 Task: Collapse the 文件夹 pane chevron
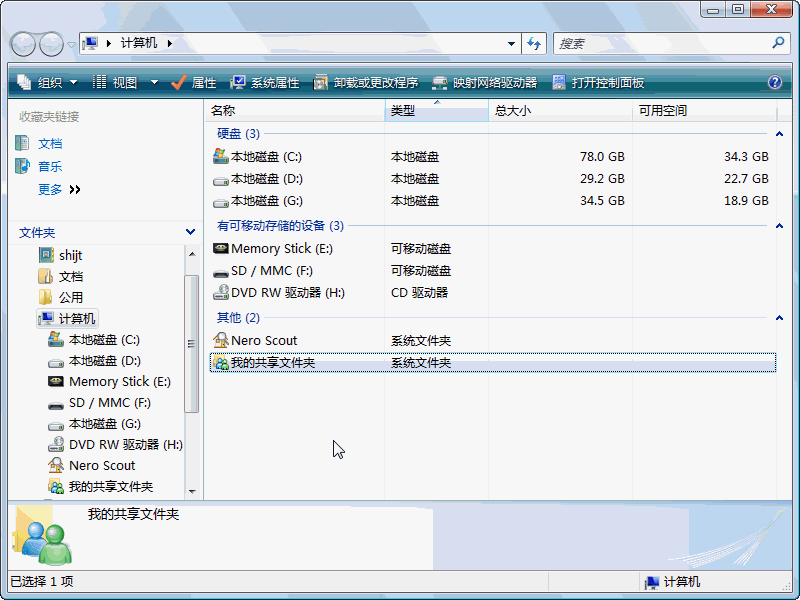pos(190,232)
